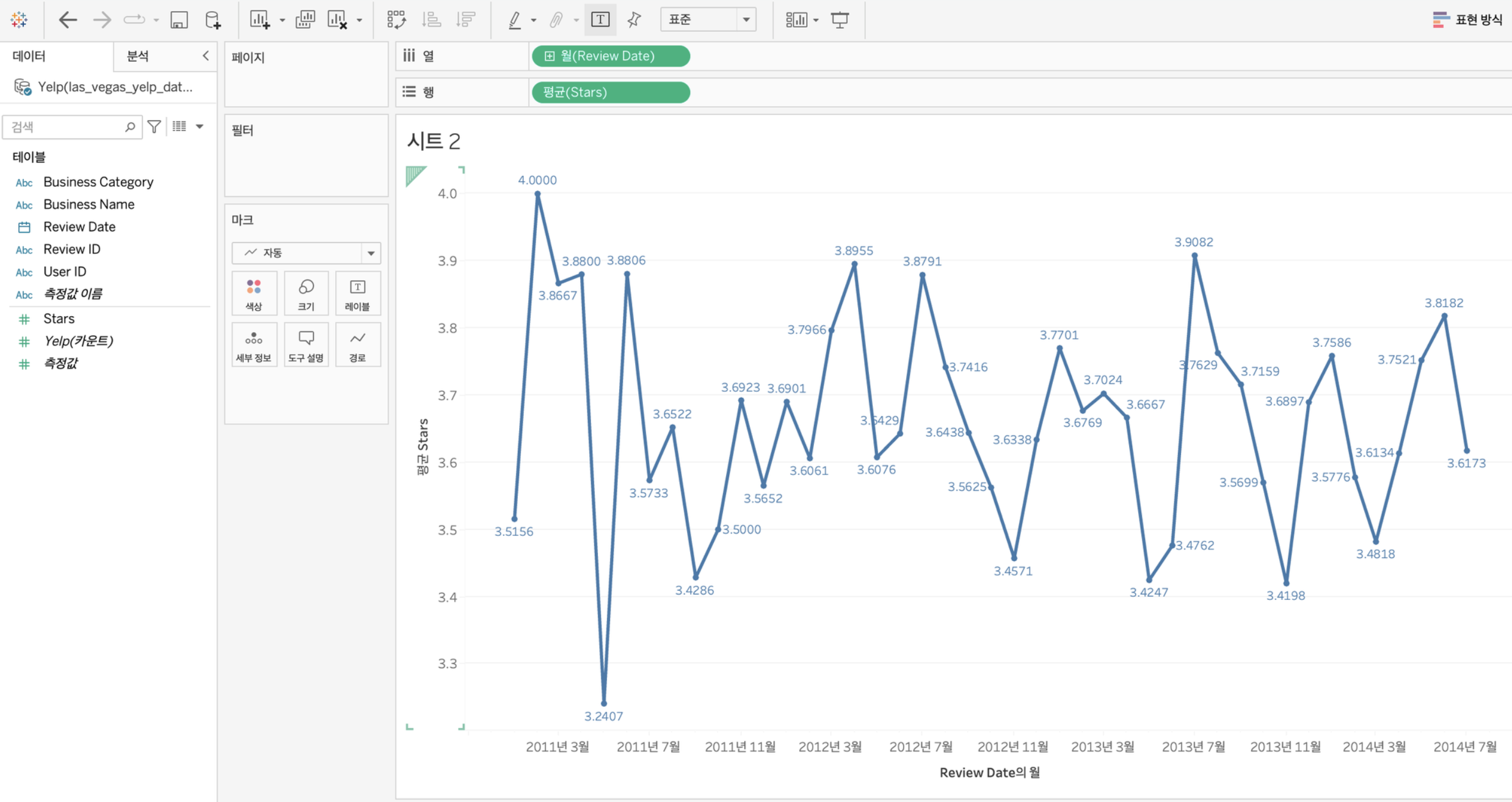Toggle the mark labels T button
Viewport: 1512px width, 802px height.
pos(600,20)
